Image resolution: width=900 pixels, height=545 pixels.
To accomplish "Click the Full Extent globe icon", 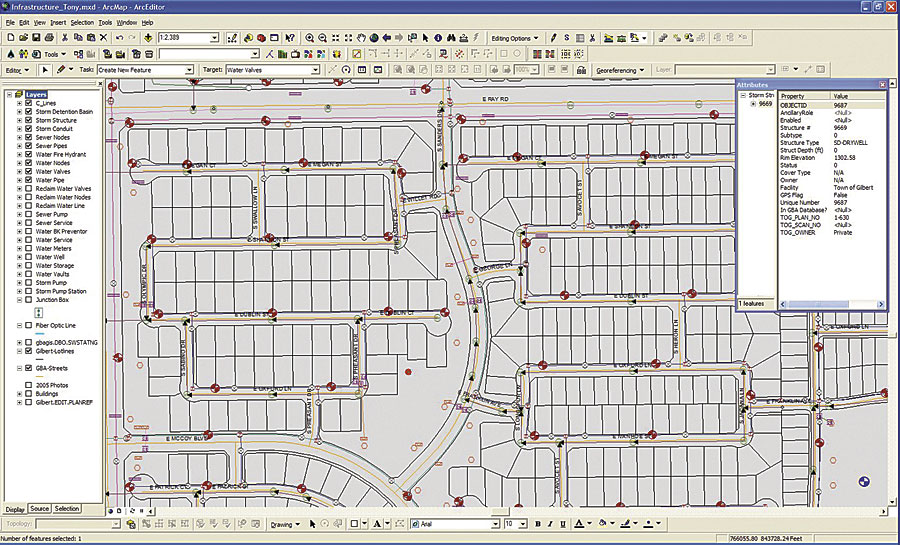I will (374, 38).
